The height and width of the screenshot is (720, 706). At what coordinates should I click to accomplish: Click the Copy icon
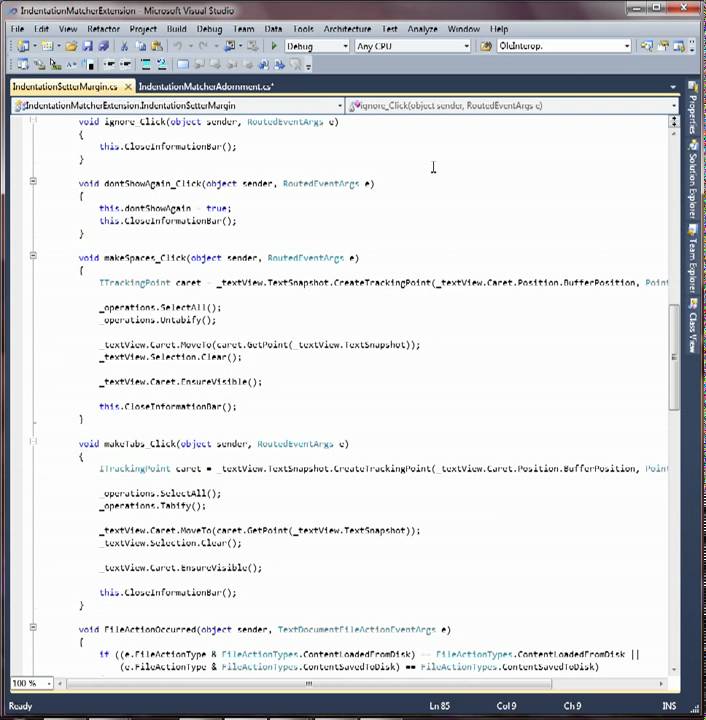tap(140, 46)
